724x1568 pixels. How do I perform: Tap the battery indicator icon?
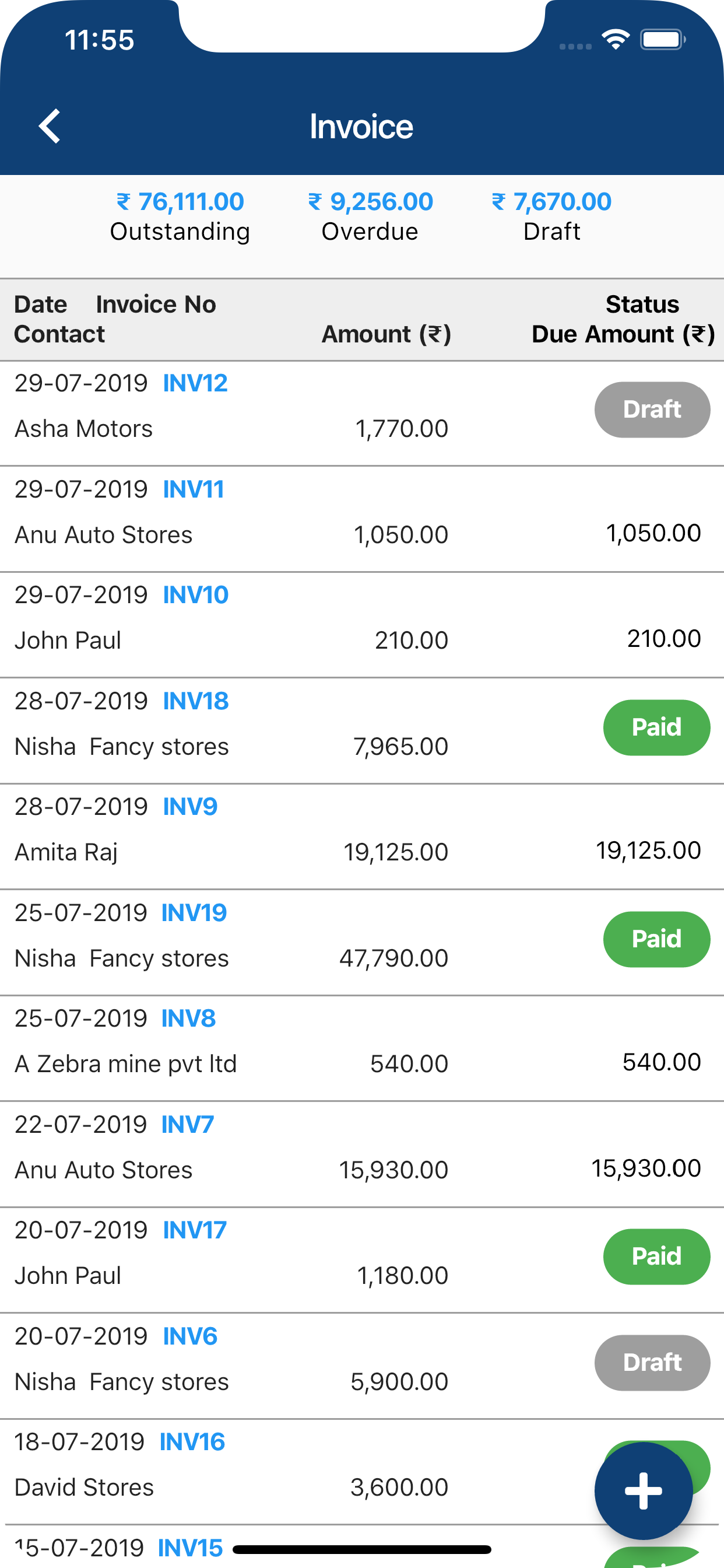[x=663, y=40]
